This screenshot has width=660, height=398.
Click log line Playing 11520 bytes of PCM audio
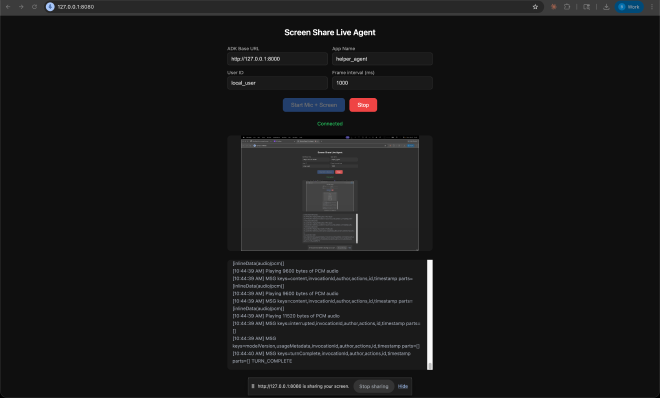click(286, 316)
